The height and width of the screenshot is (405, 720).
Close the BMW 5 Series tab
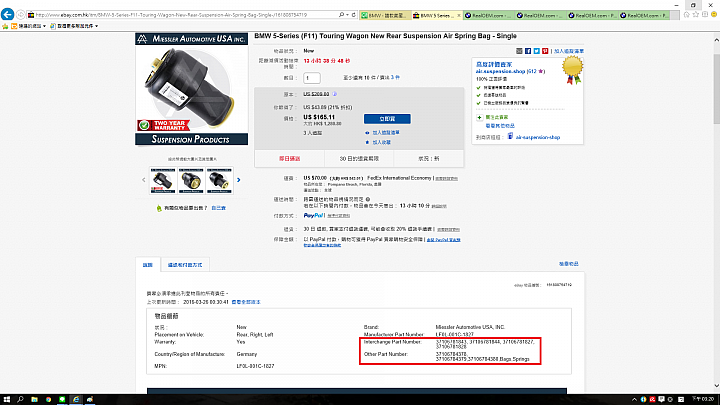459,15
